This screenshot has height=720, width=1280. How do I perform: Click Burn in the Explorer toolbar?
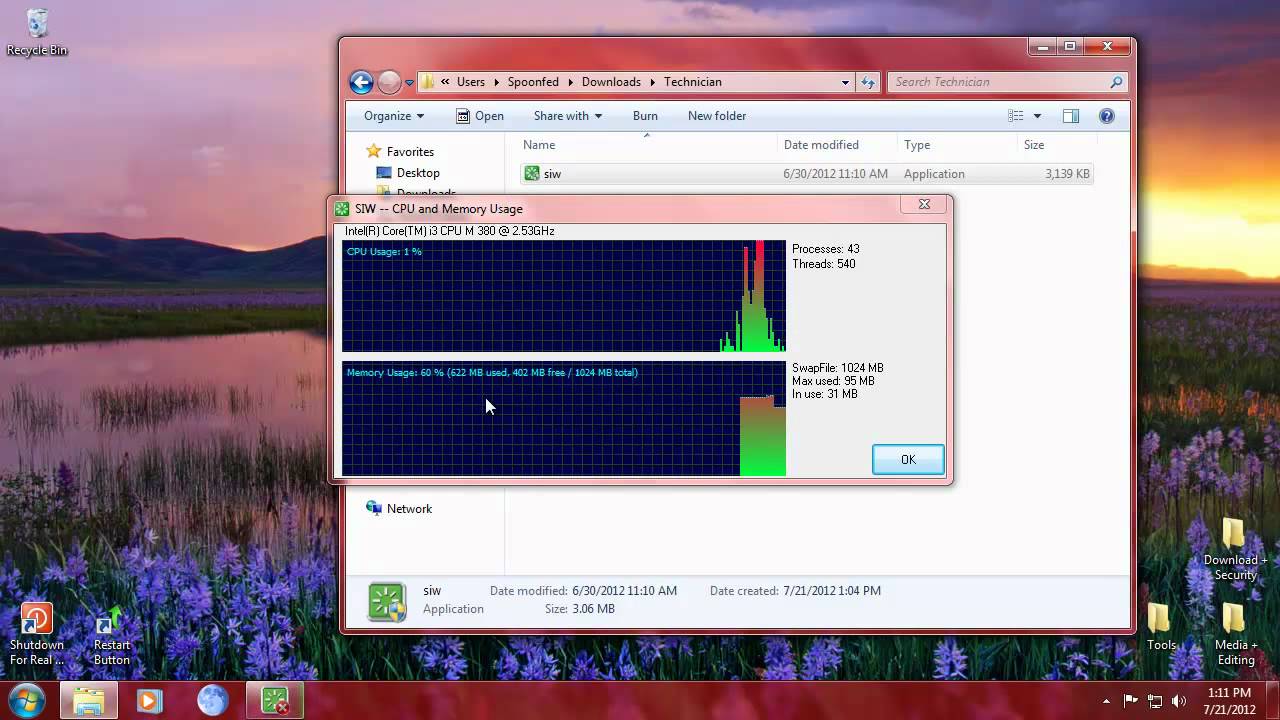pos(645,116)
